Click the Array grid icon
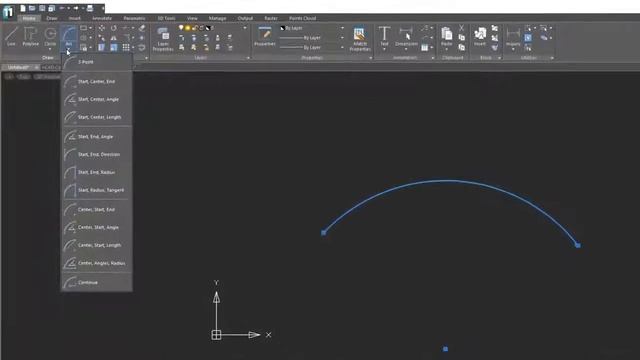 126,47
